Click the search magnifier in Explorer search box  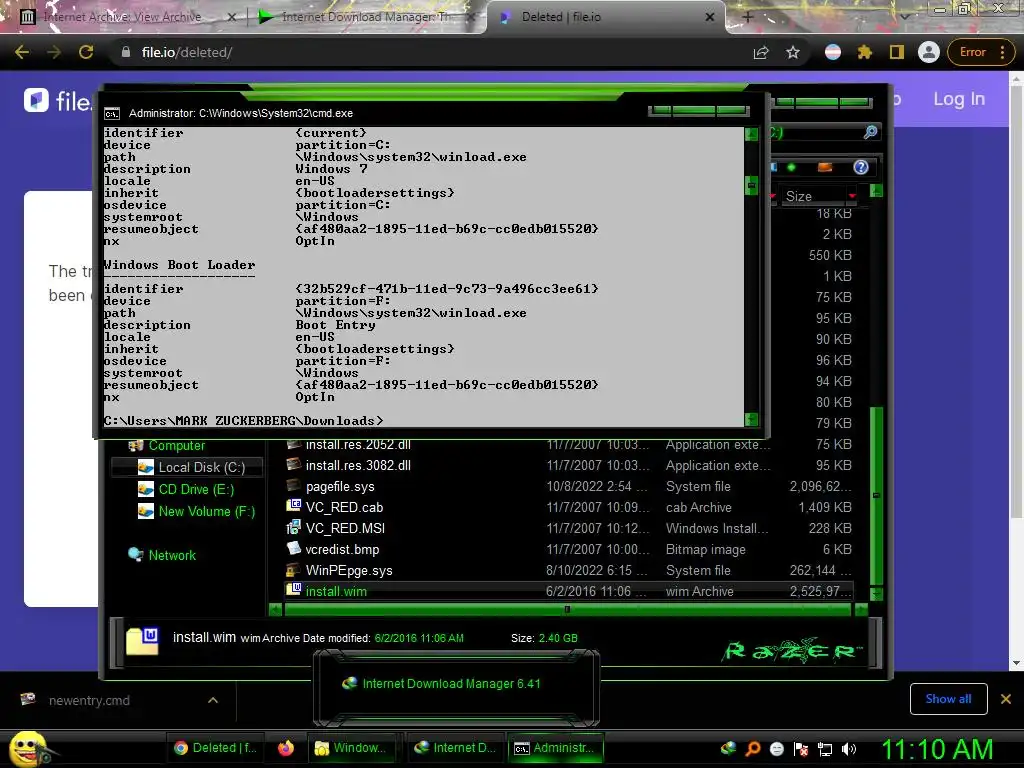(x=870, y=133)
